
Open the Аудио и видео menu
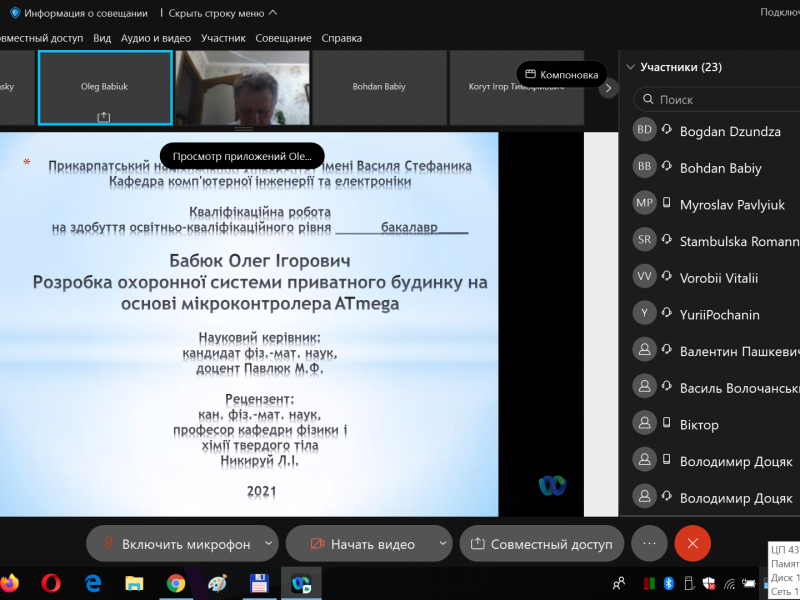point(155,38)
